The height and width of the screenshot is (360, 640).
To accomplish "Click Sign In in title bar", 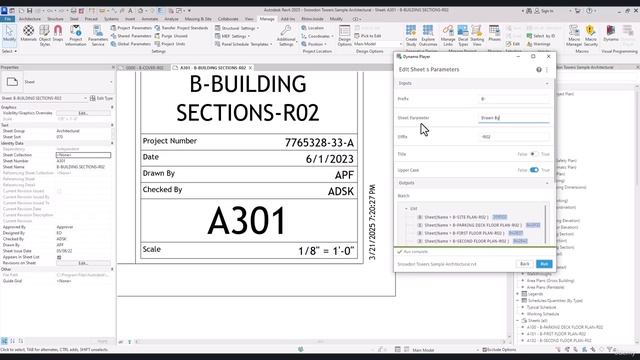I will click(543, 11).
